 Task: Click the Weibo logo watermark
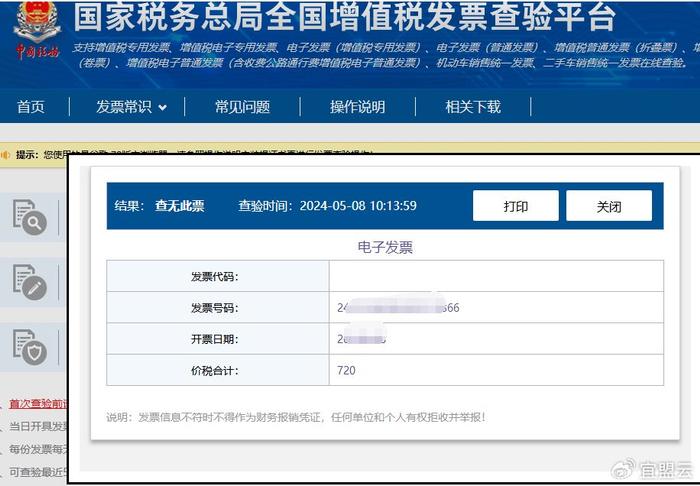click(x=623, y=468)
